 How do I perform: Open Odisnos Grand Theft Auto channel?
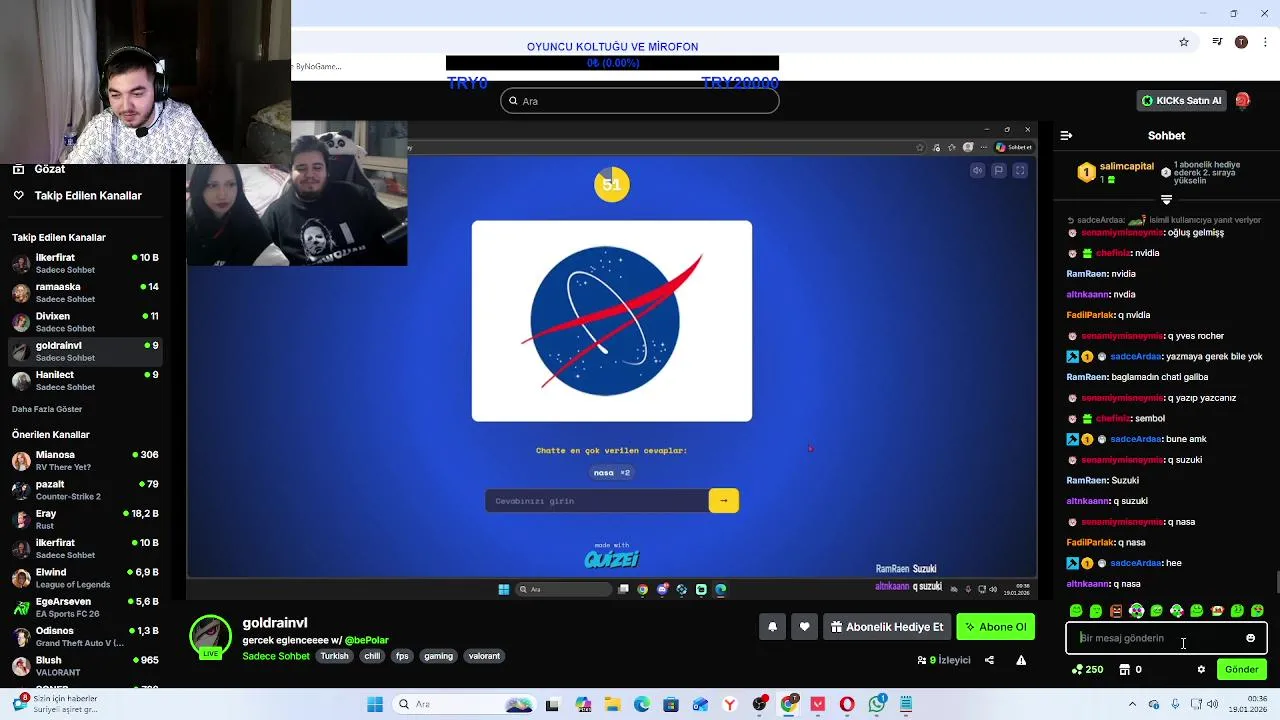(x=85, y=636)
